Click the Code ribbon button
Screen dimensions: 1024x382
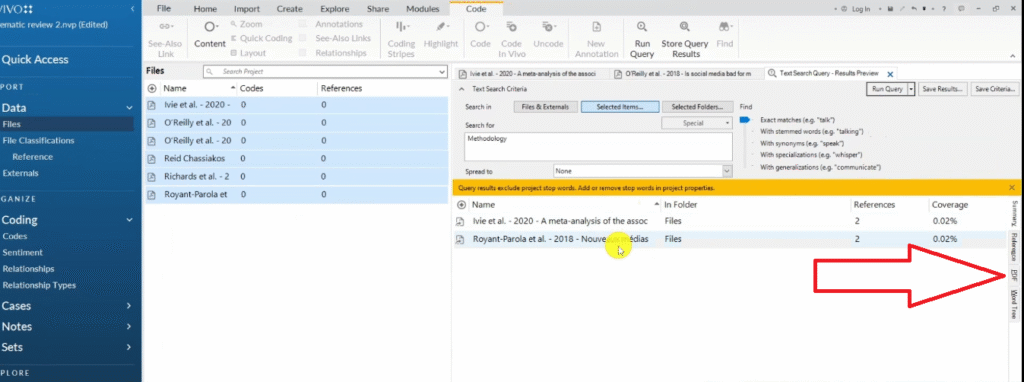pyautogui.click(x=480, y=35)
